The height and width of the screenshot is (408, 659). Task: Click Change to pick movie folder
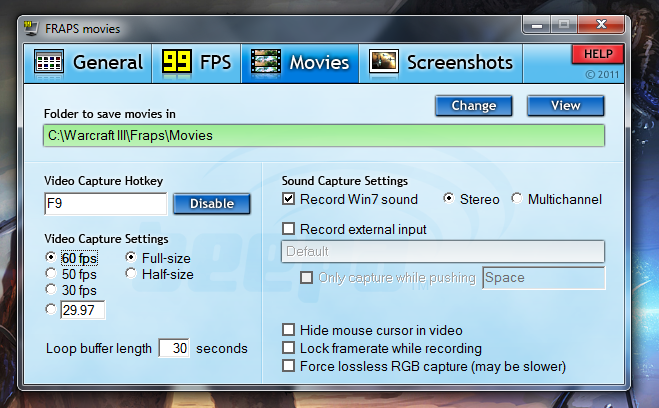pos(474,105)
